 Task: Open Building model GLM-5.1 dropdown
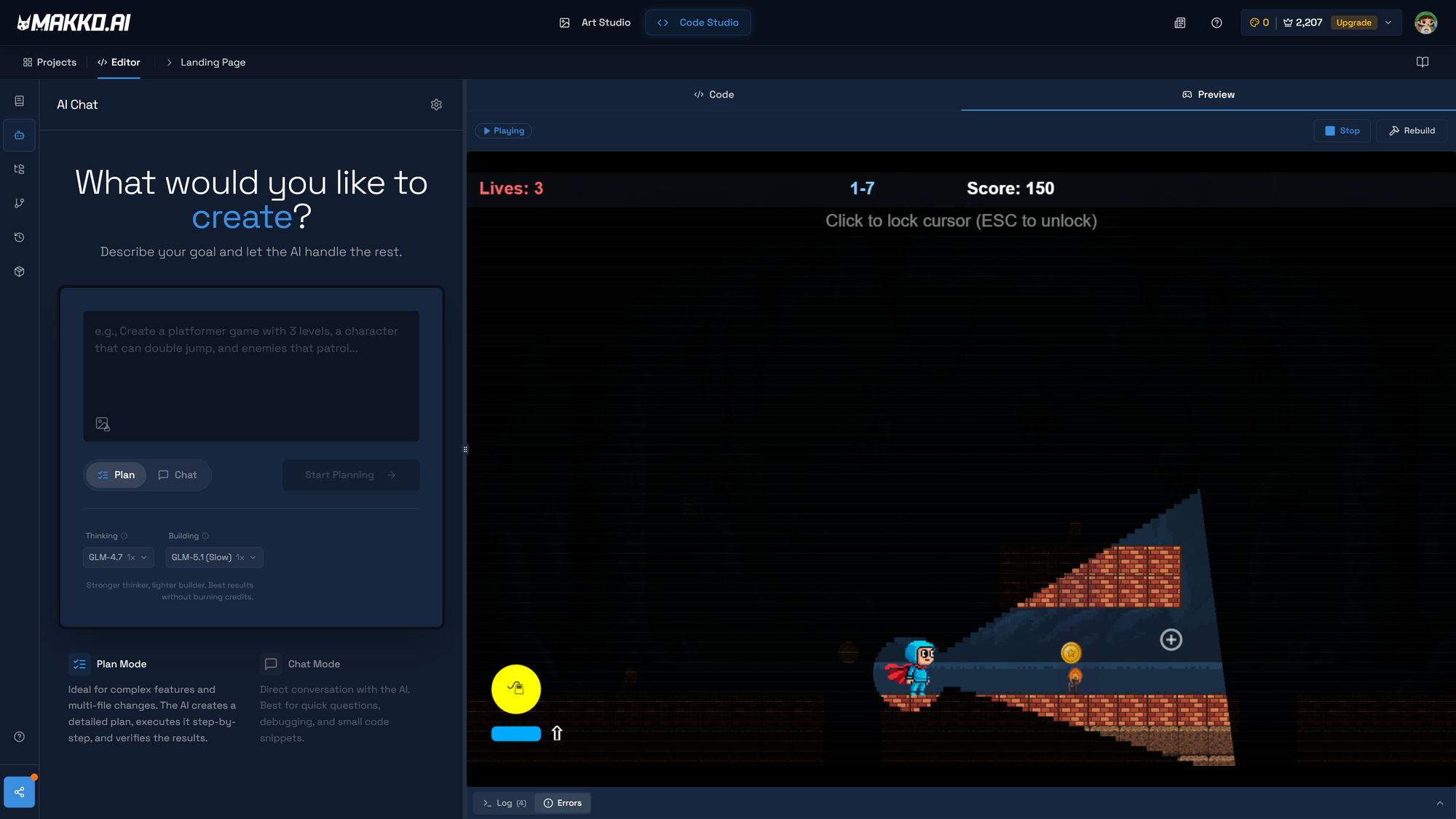[214, 558]
